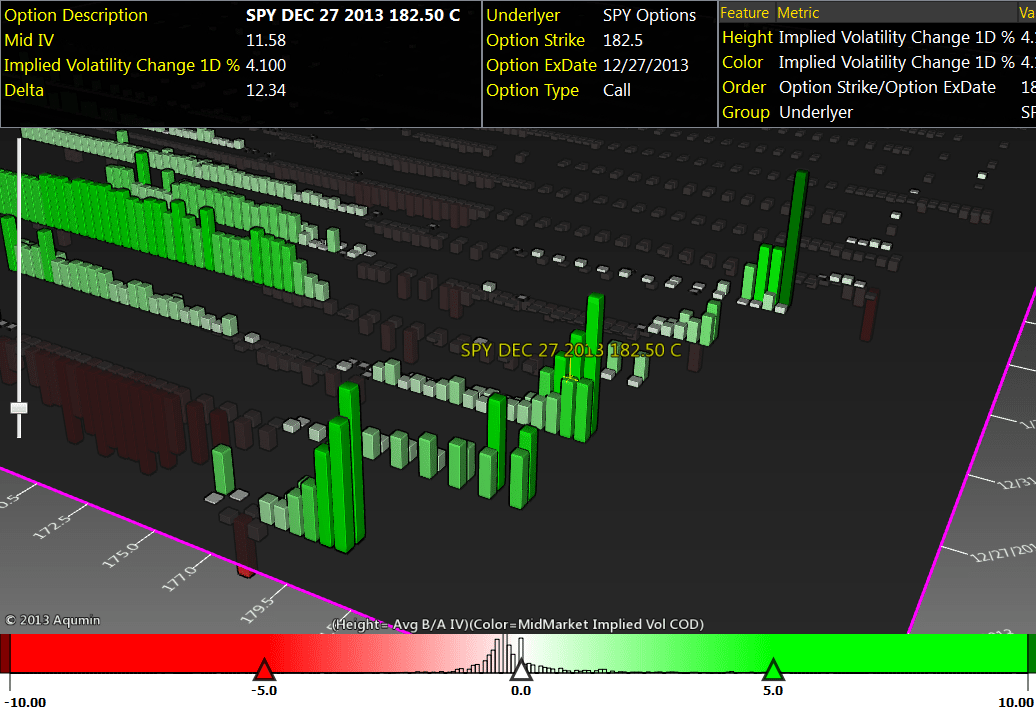Click the dark red left end cap of color bar

click(x=5, y=653)
